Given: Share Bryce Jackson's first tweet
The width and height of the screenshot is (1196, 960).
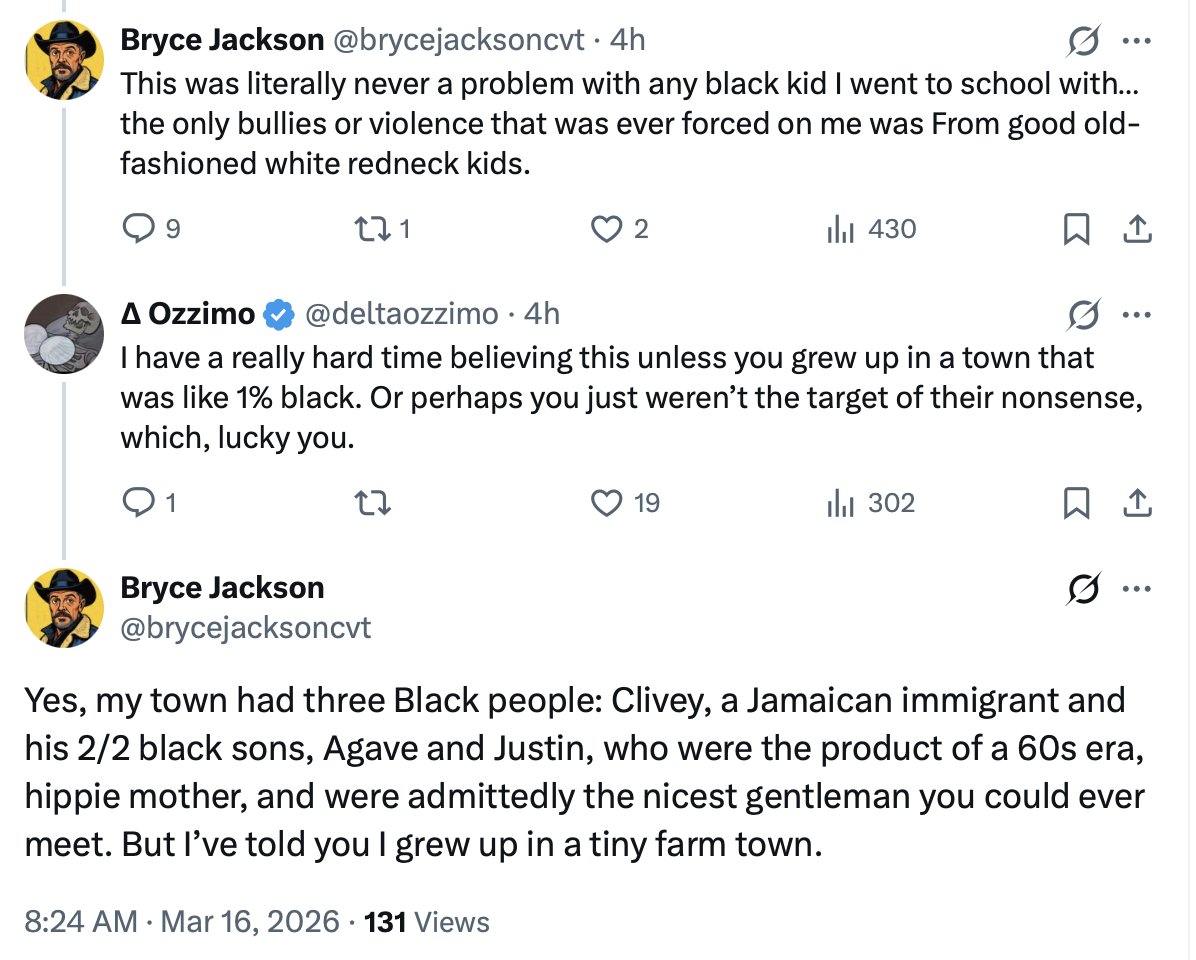Looking at the screenshot, I should click(x=1136, y=230).
